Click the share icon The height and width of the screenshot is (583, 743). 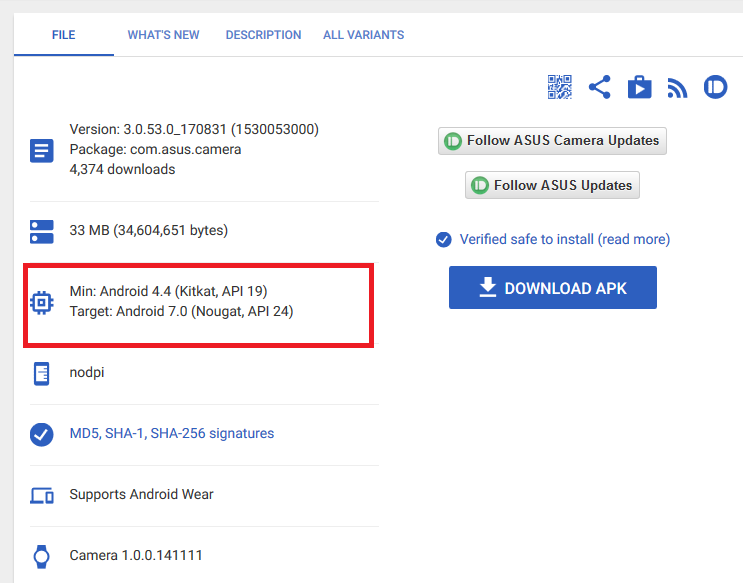tap(599, 87)
